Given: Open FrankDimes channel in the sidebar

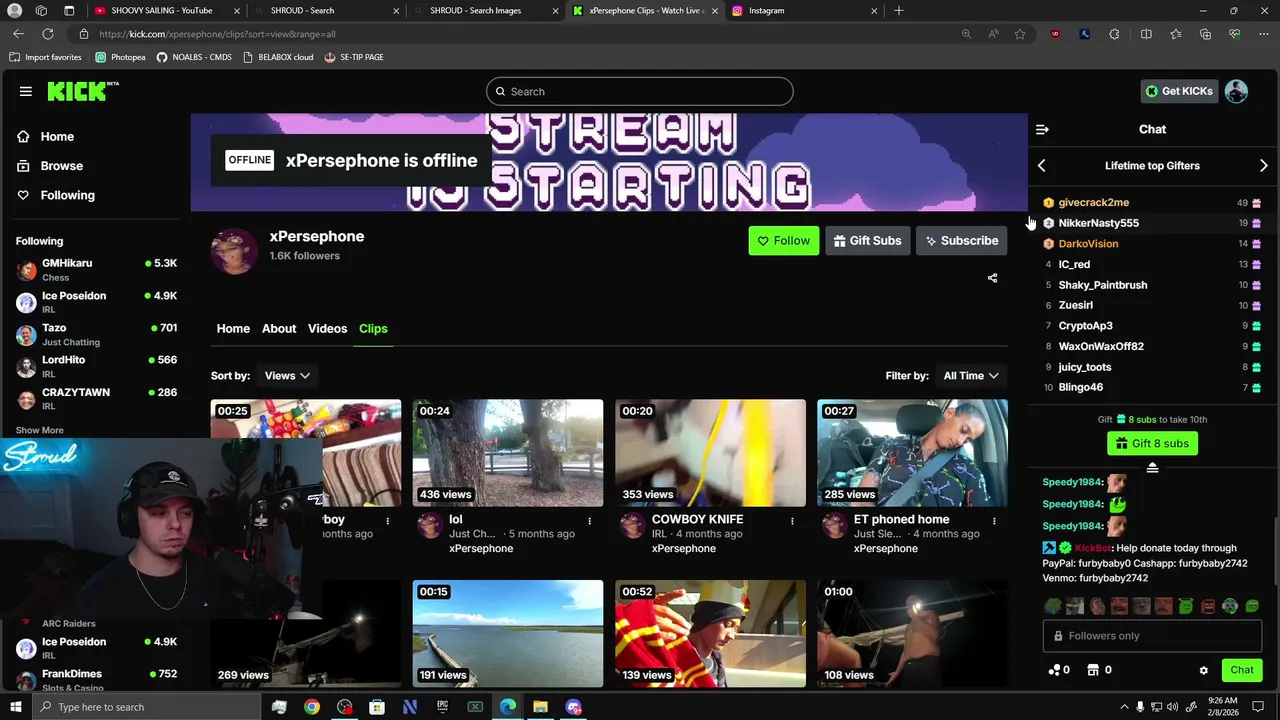Looking at the screenshot, I should pos(96,679).
